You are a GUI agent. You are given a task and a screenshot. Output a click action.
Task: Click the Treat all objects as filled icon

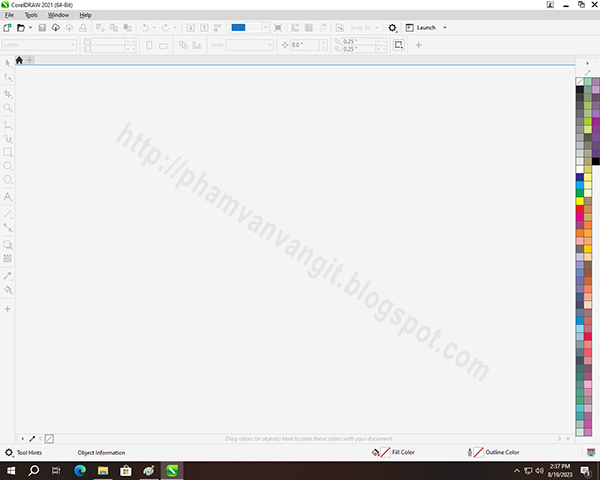point(399,45)
